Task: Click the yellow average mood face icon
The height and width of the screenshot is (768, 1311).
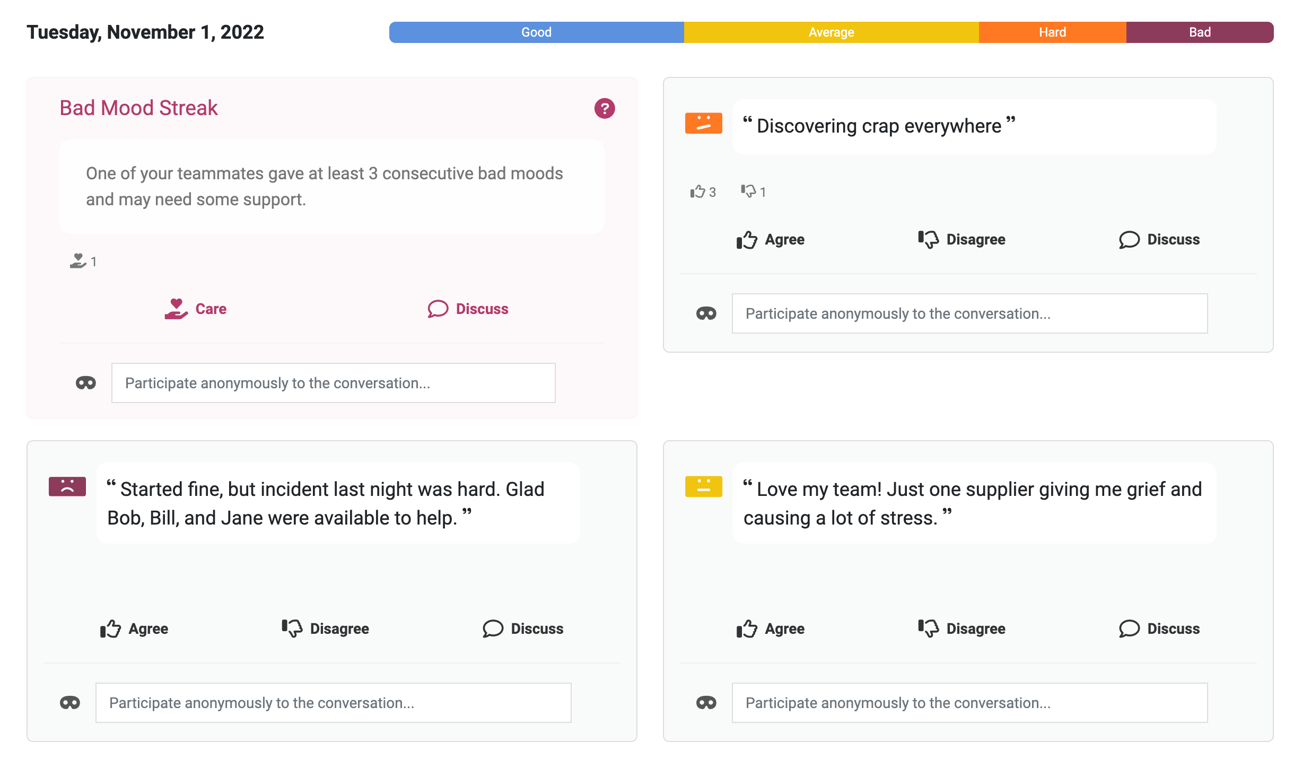Action: click(x=703, y=487)
